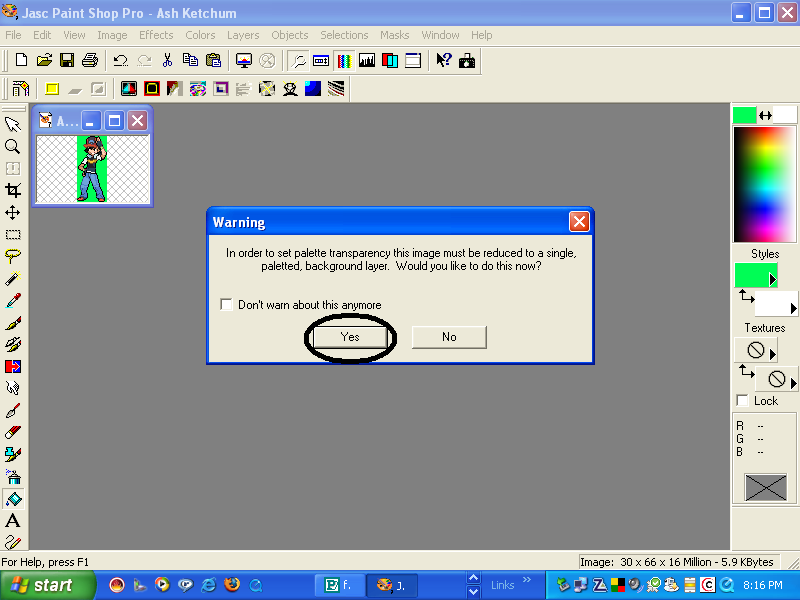The height and width of the screenshot is (600, 800).
Task: Save the image with the floppy disk icon
Action: (67, 60)
